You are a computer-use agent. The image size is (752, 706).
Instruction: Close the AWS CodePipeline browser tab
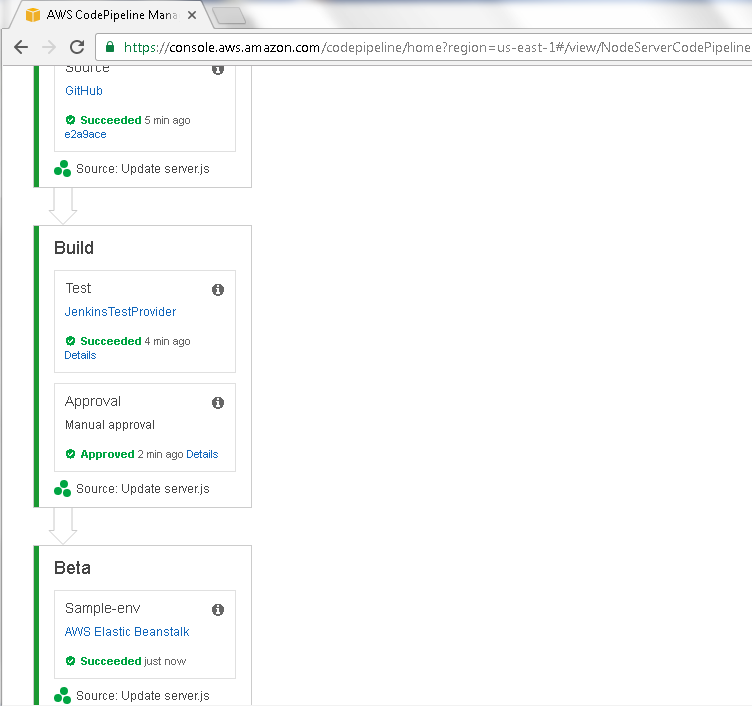click(192, 15)
